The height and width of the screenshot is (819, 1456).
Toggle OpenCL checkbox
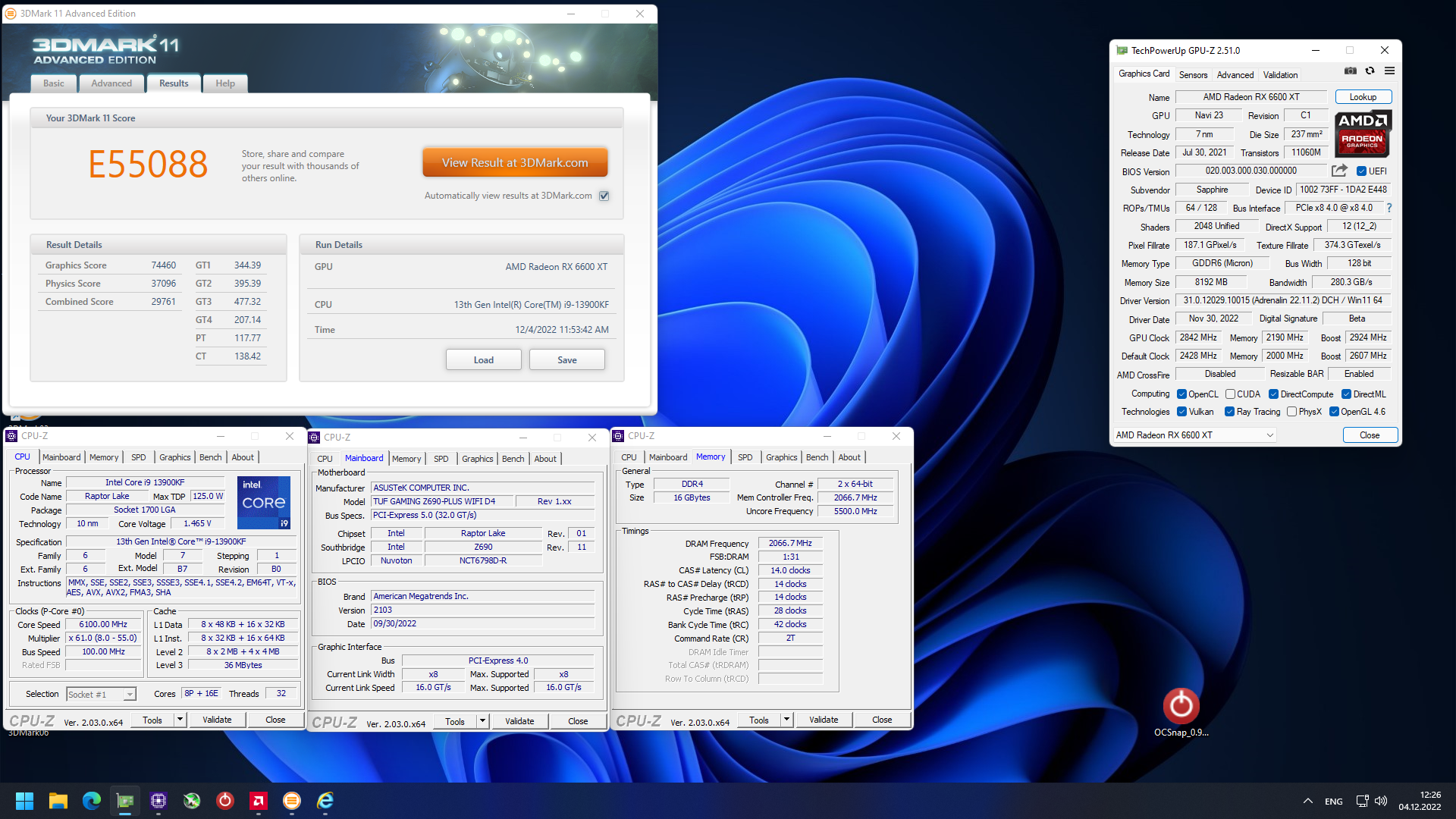click(1181, 394)
